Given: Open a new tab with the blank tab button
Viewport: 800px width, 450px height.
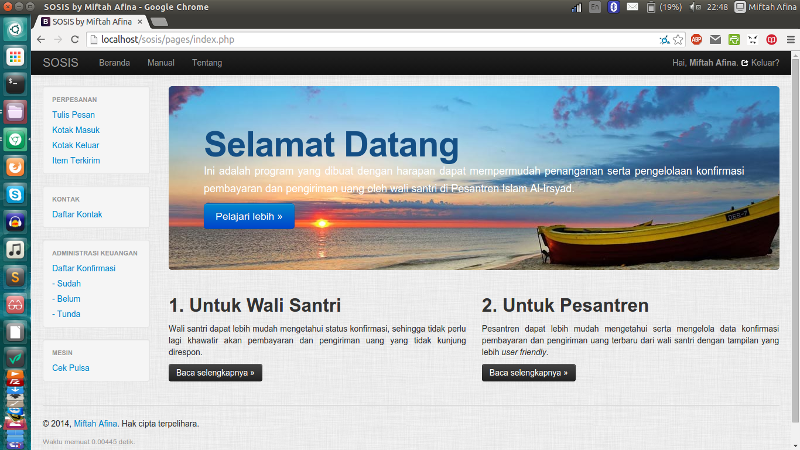Looking at the screenshot, I should click(x=159, y=22).
